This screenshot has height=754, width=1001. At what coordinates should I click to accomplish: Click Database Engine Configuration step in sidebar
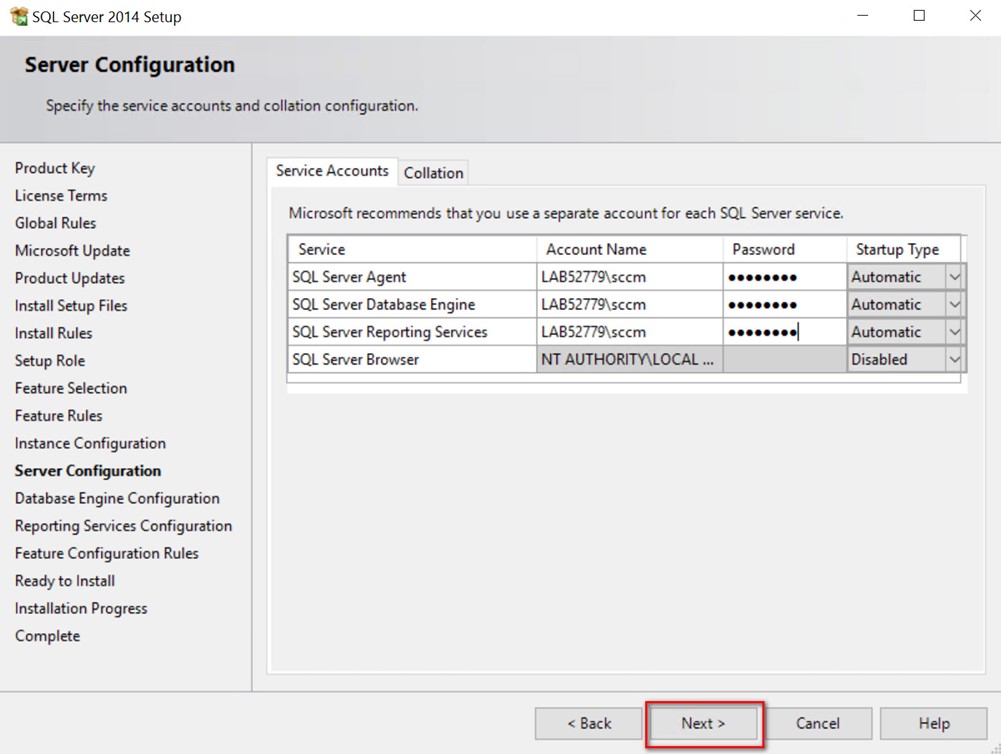pyautogui.click(x=117, y=498)
